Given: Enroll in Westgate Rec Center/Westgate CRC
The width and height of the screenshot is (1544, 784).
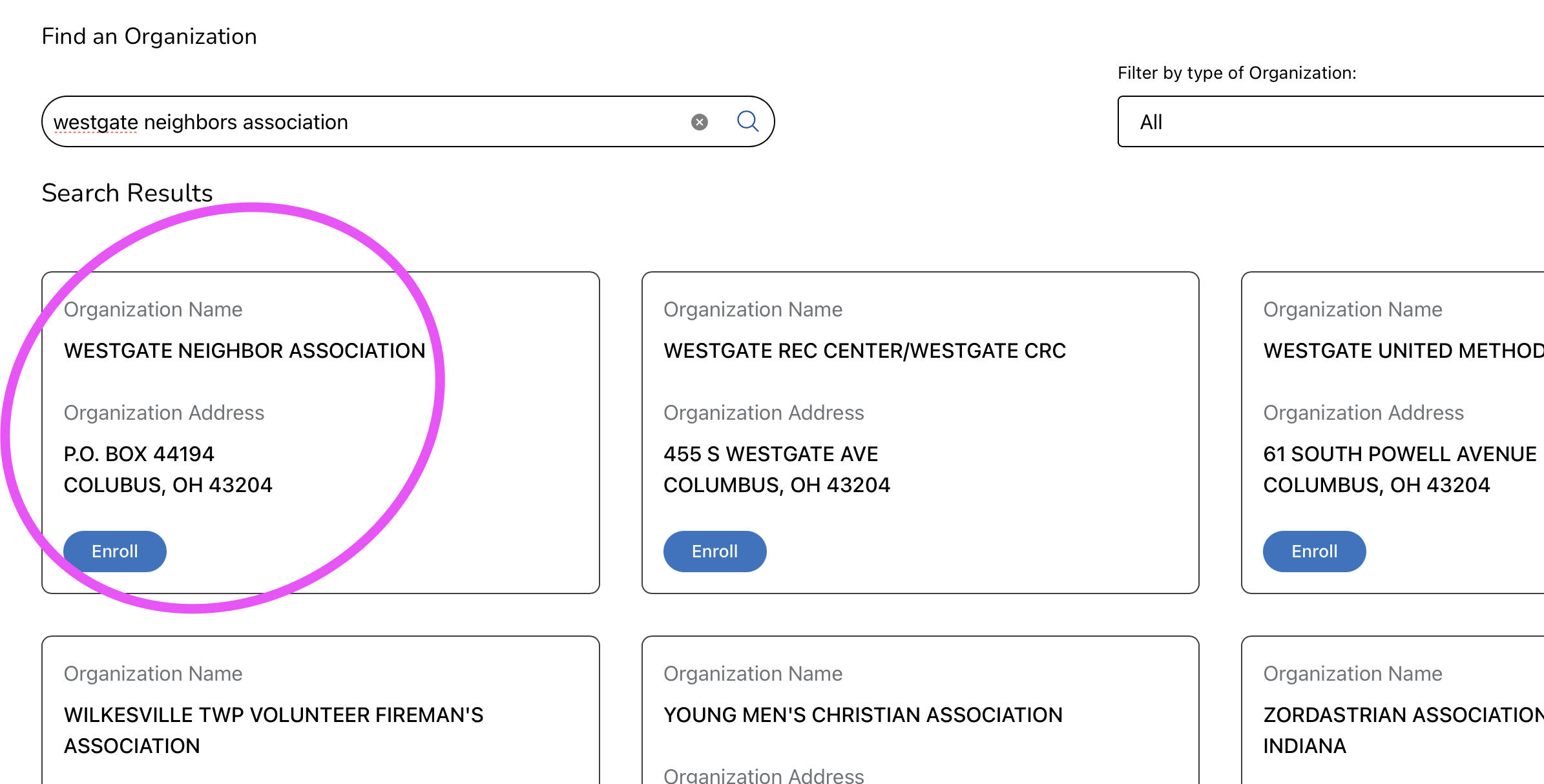Looking at the screenshot, I should click(x=715, y=551).
